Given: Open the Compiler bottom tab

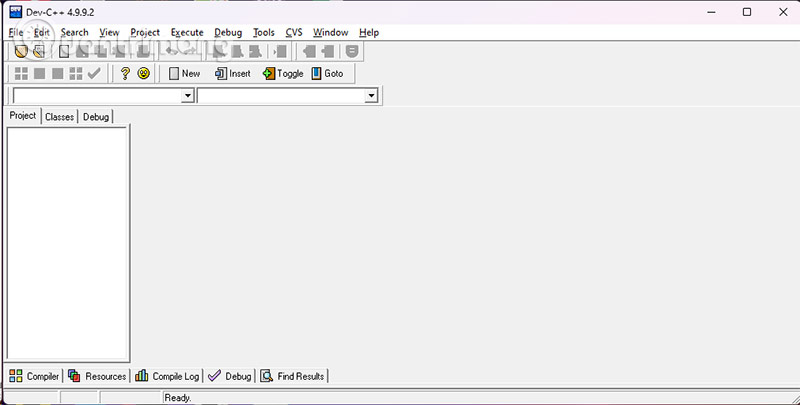Looking at the screenshot, I should pos(34,376).
